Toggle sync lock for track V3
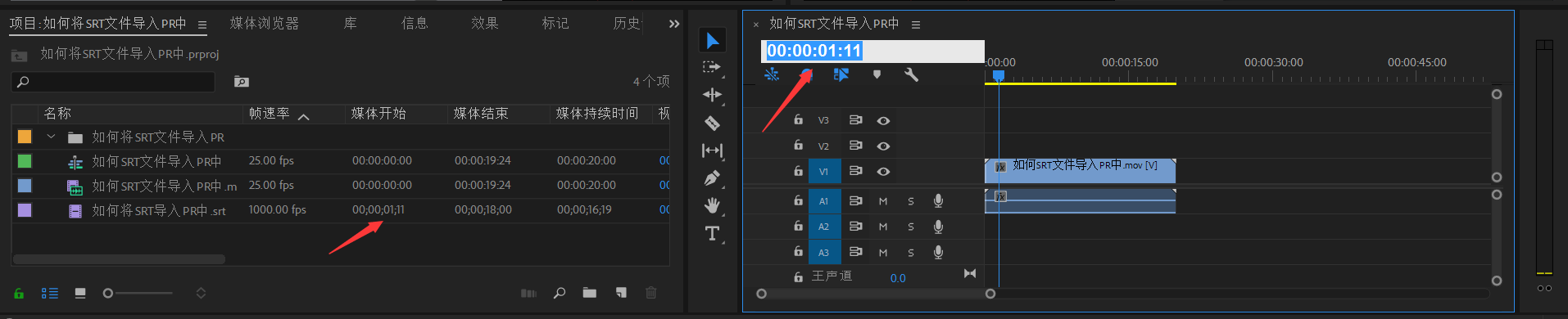The image size is (1568, 319). pyautogui.click(x=855, y=120)
